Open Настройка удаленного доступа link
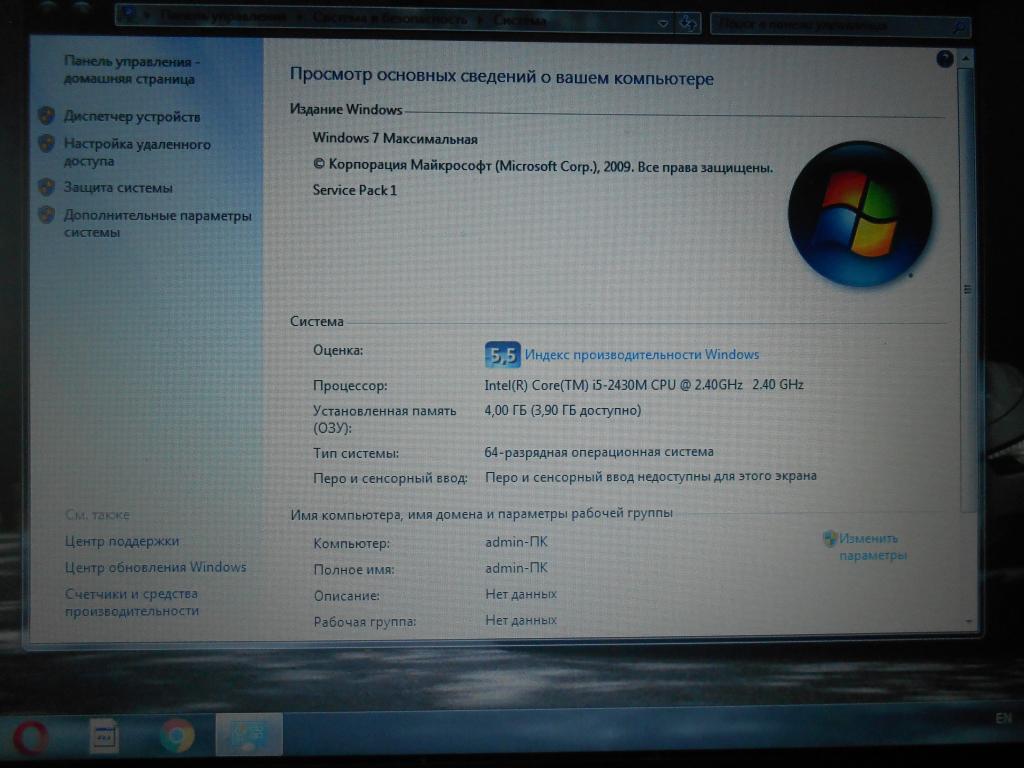 136,152
